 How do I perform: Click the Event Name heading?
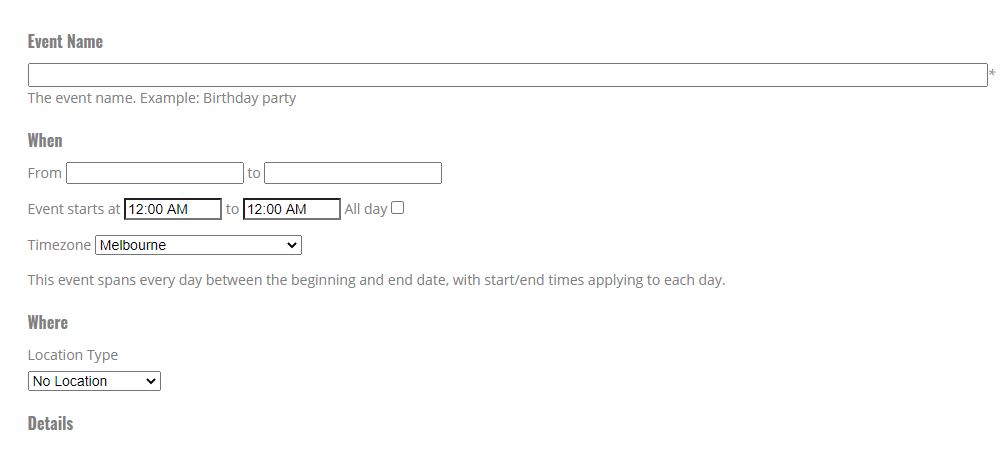[x=65, y=42]
